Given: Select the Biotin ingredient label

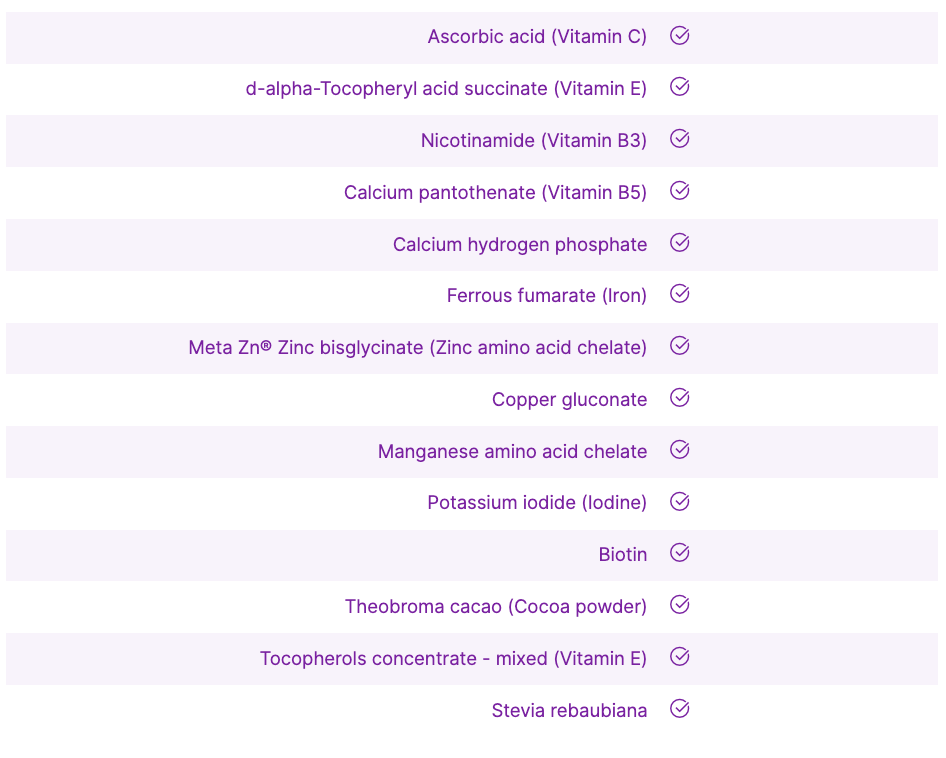Looking at the screenshot, I should (622, 555).
